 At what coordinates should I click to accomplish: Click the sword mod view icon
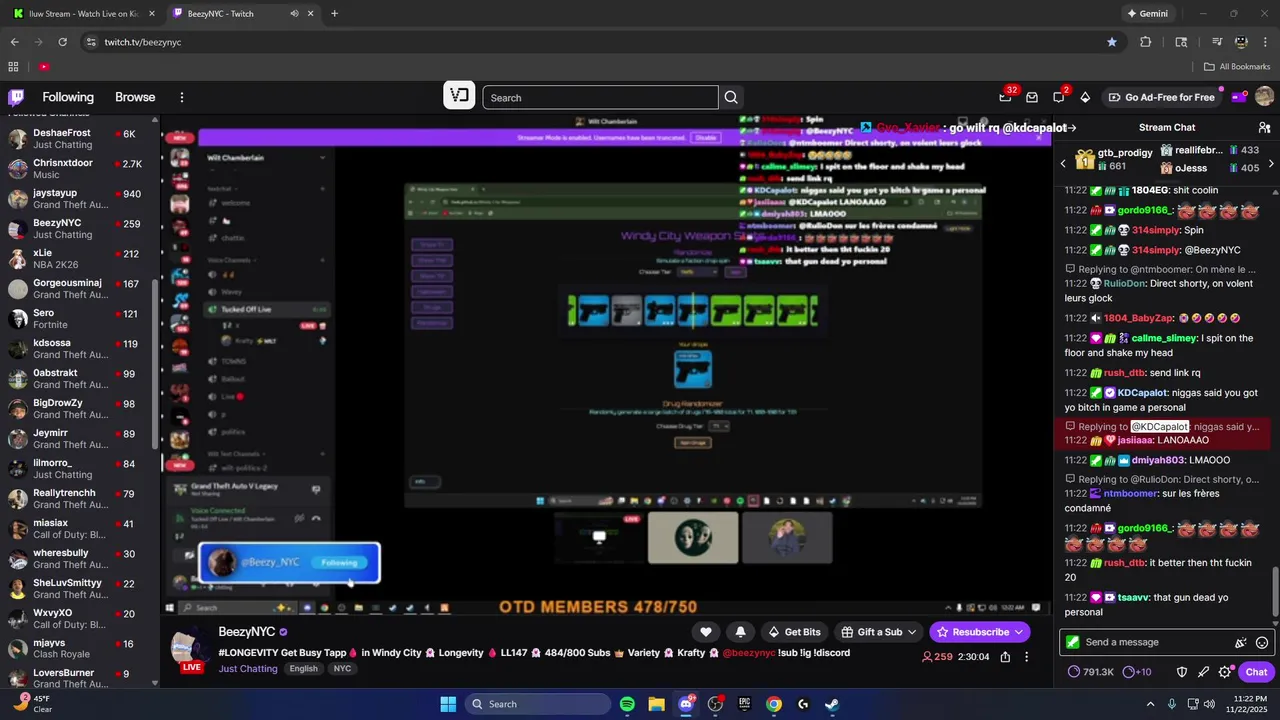1203,672
